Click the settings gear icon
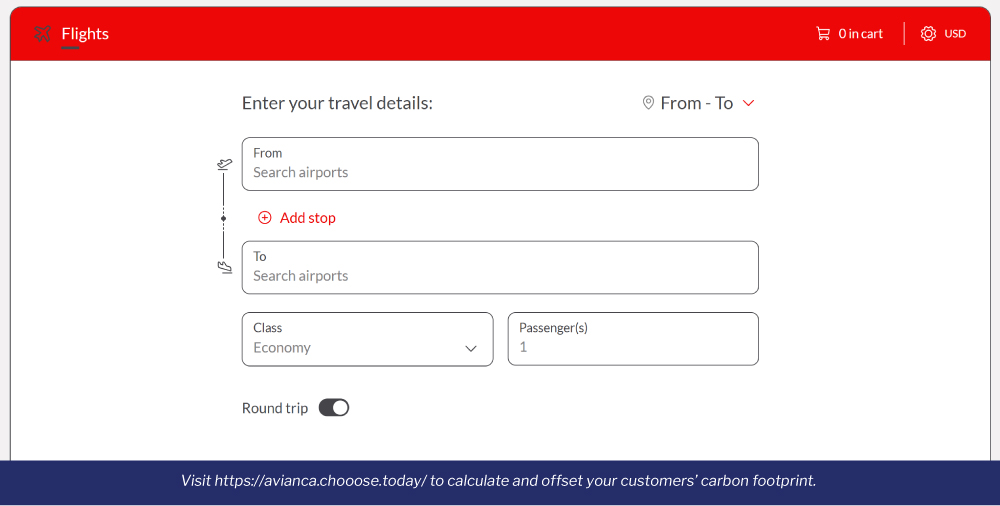 click(928, 34)
